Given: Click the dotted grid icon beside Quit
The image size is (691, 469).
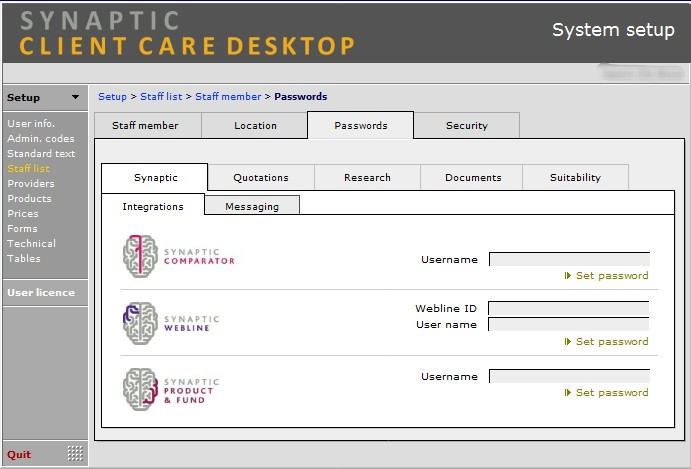Looking at the screenshot, I should 75,453.
